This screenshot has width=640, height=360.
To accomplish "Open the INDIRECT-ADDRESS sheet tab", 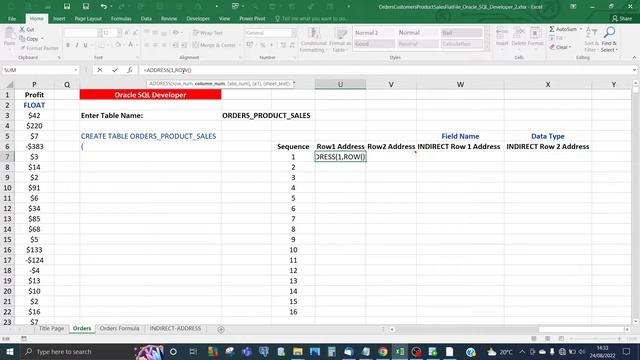I will coord(176,329).
